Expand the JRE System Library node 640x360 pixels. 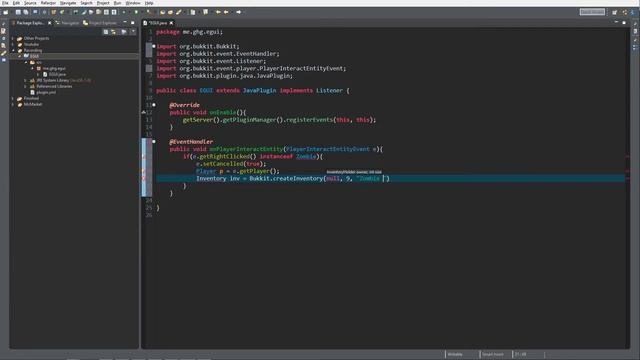tap(26, 80)
